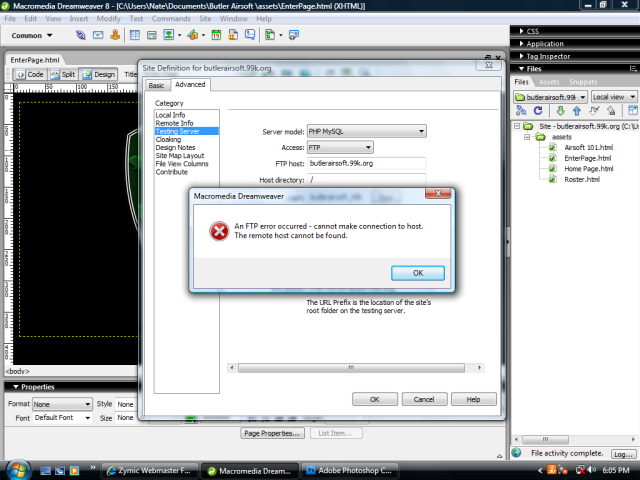Click the Files panel options menu icon
Viewport: 640px width, 480px height.
pyautogui.click(x=633, y=69)
